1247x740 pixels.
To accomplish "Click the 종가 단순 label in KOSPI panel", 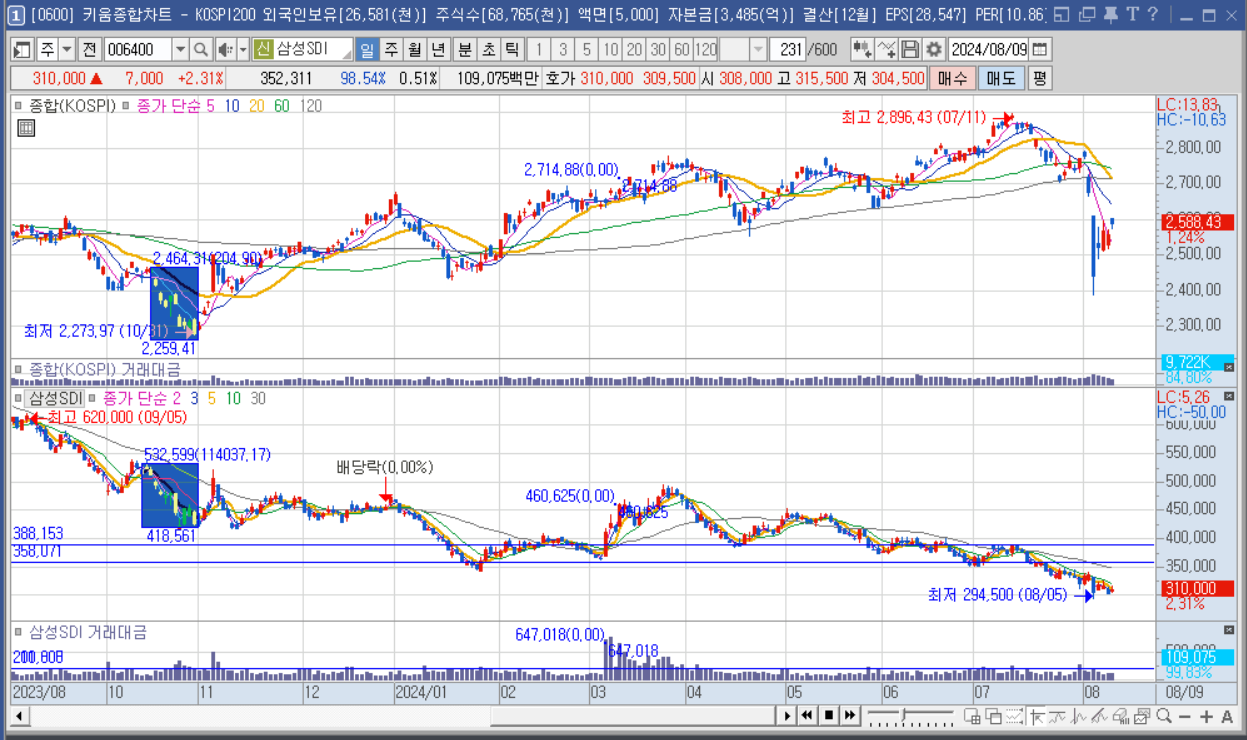I will coord(168,106).
